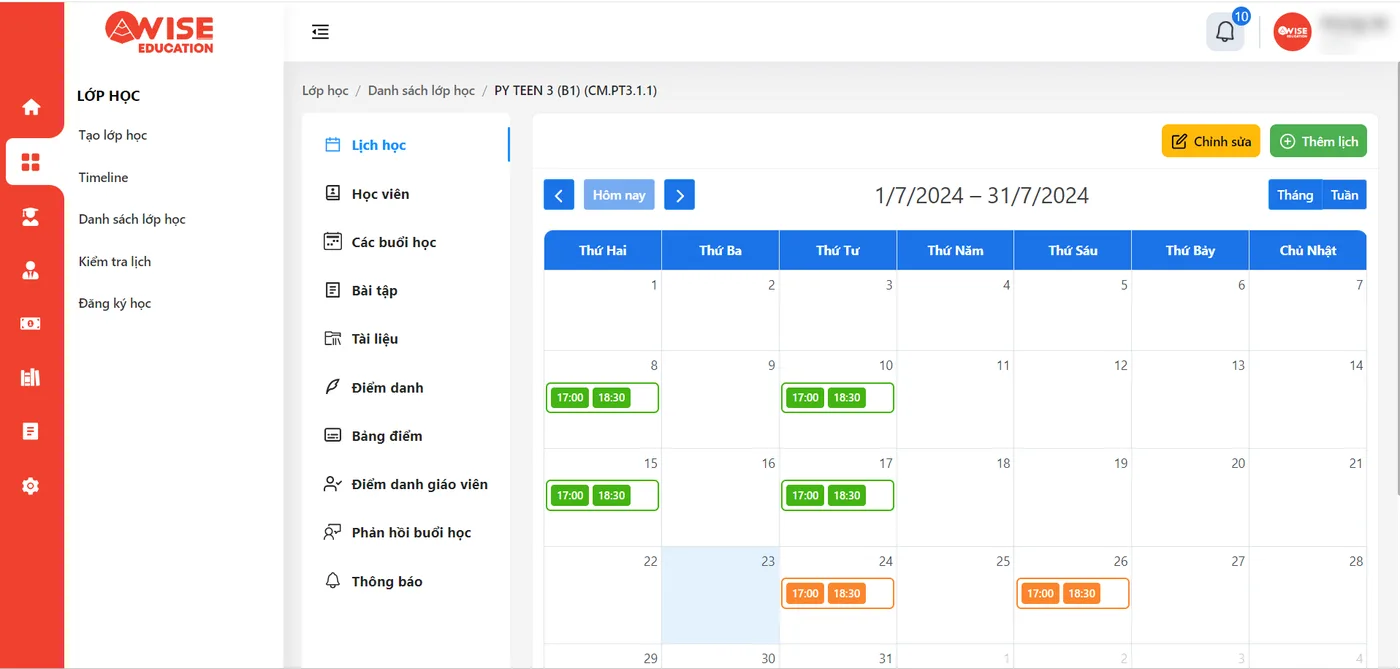Open the Phản hồi buổi học tab
Viewport: 1400px width, 669px height.
pos(406,533)
